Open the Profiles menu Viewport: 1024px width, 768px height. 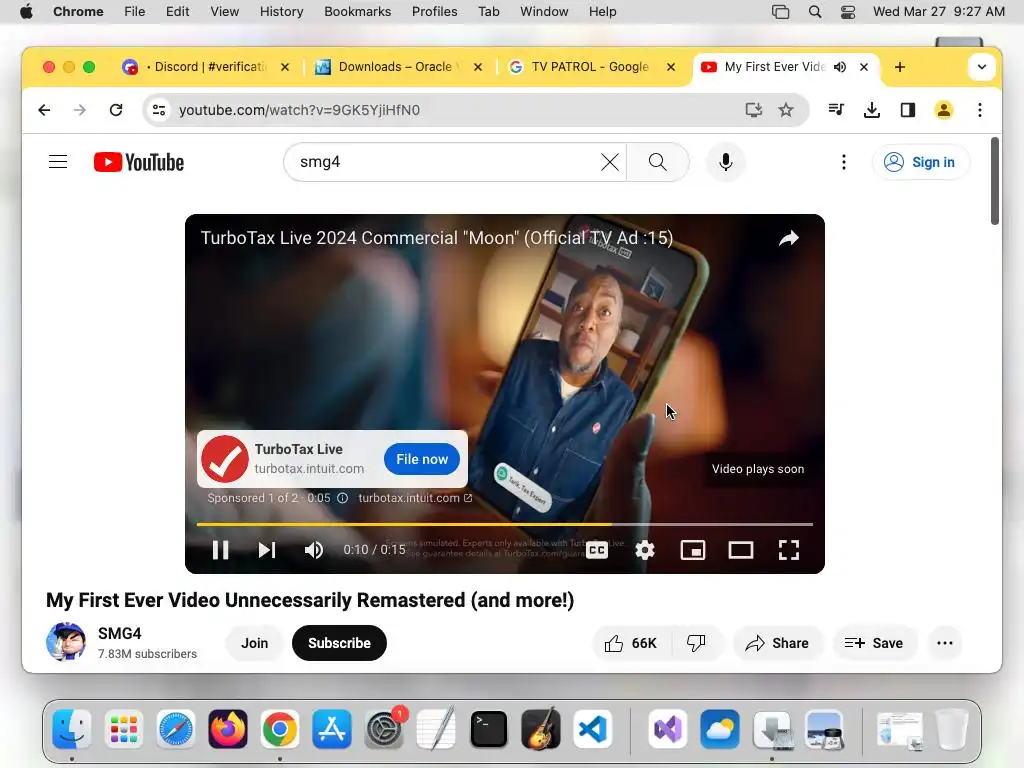[x=434, y=12]
